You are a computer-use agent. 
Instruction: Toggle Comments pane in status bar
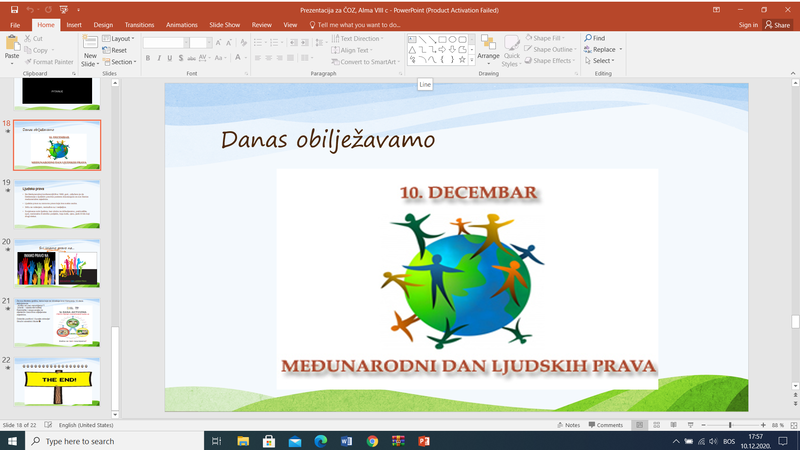[x=605, y=425]
